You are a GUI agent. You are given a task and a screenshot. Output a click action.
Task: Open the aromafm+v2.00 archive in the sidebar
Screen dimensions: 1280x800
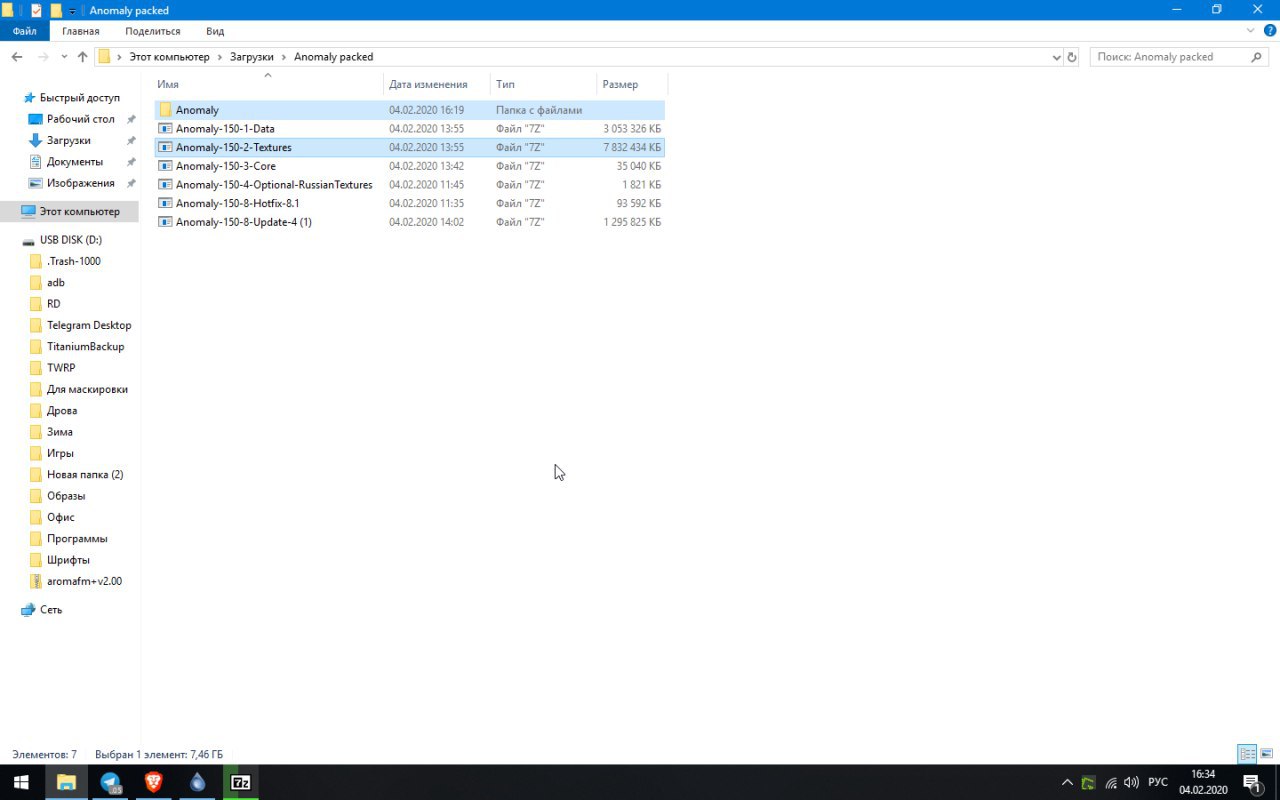(84, 581)
